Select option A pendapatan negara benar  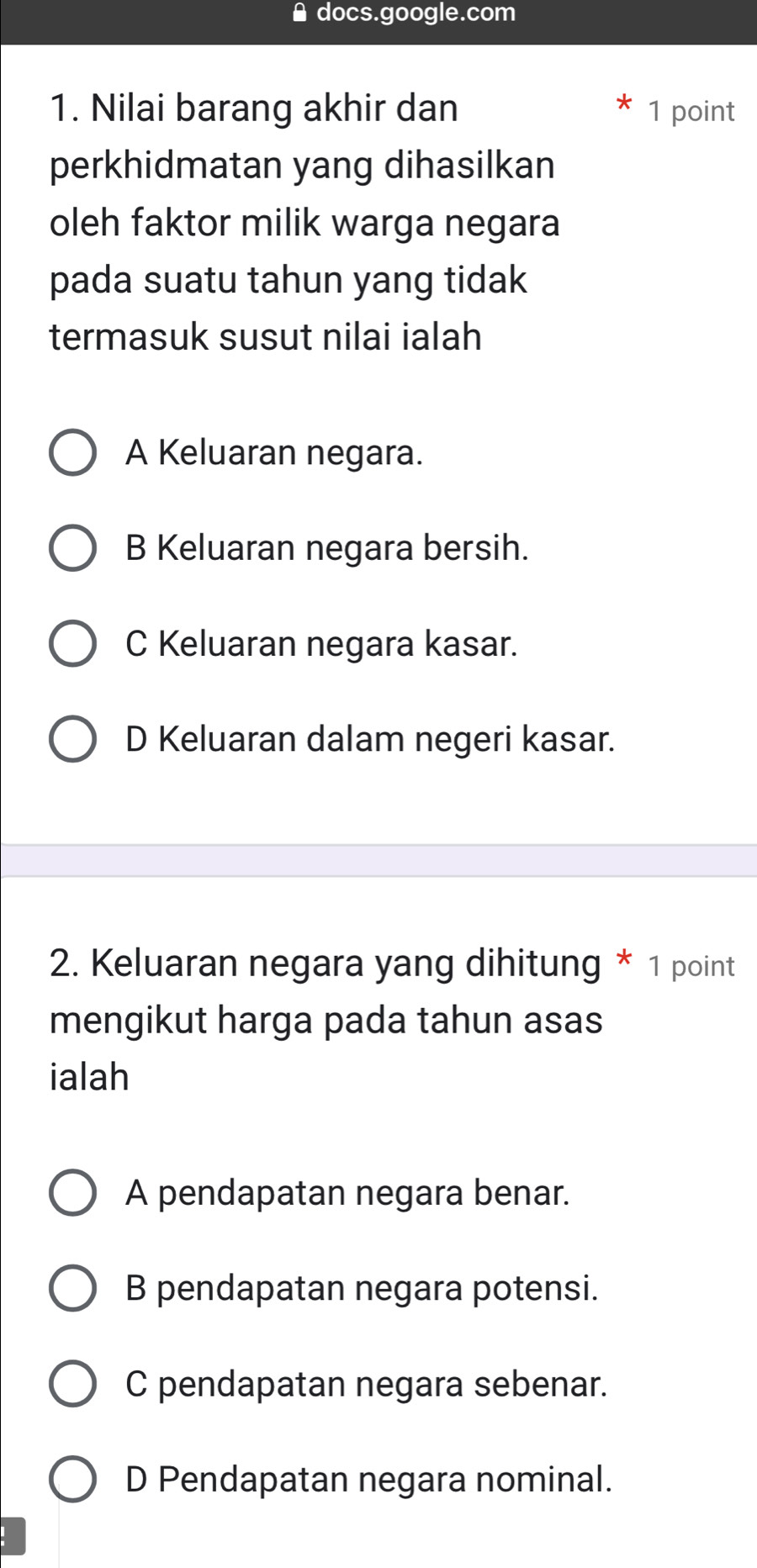72,1192
